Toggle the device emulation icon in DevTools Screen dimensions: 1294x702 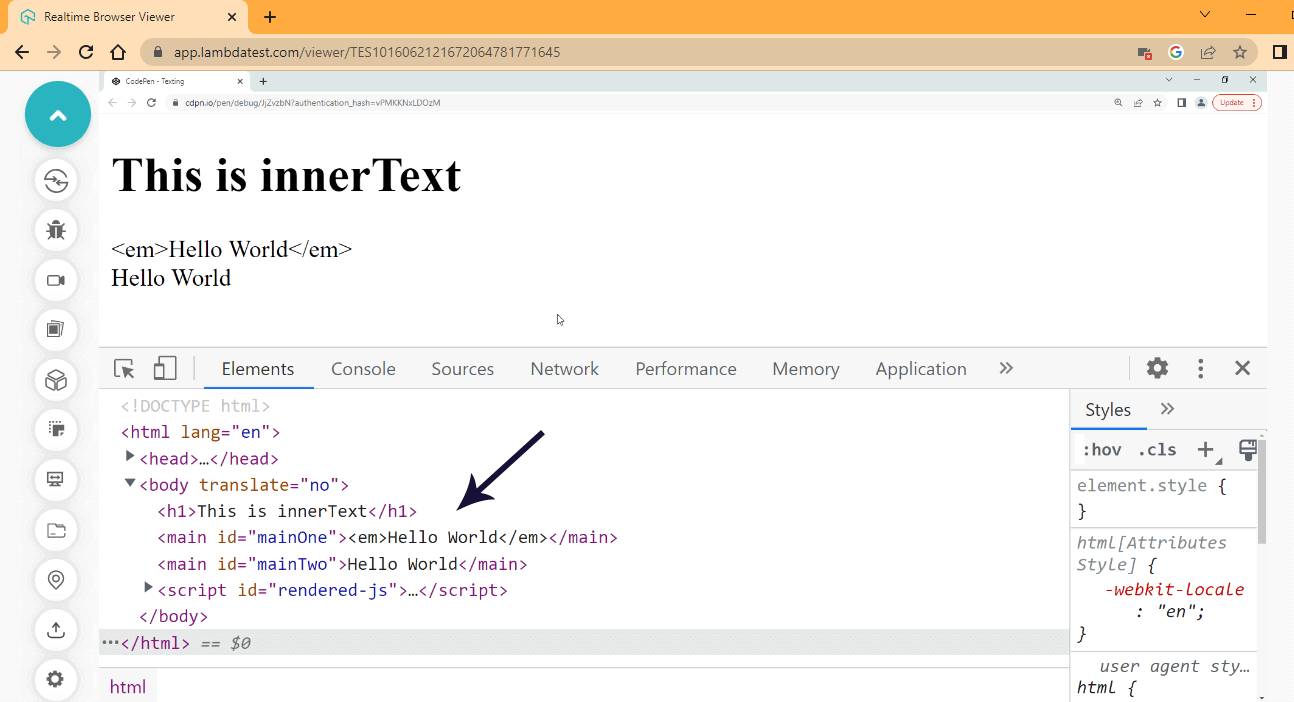(x=165, y=368)
